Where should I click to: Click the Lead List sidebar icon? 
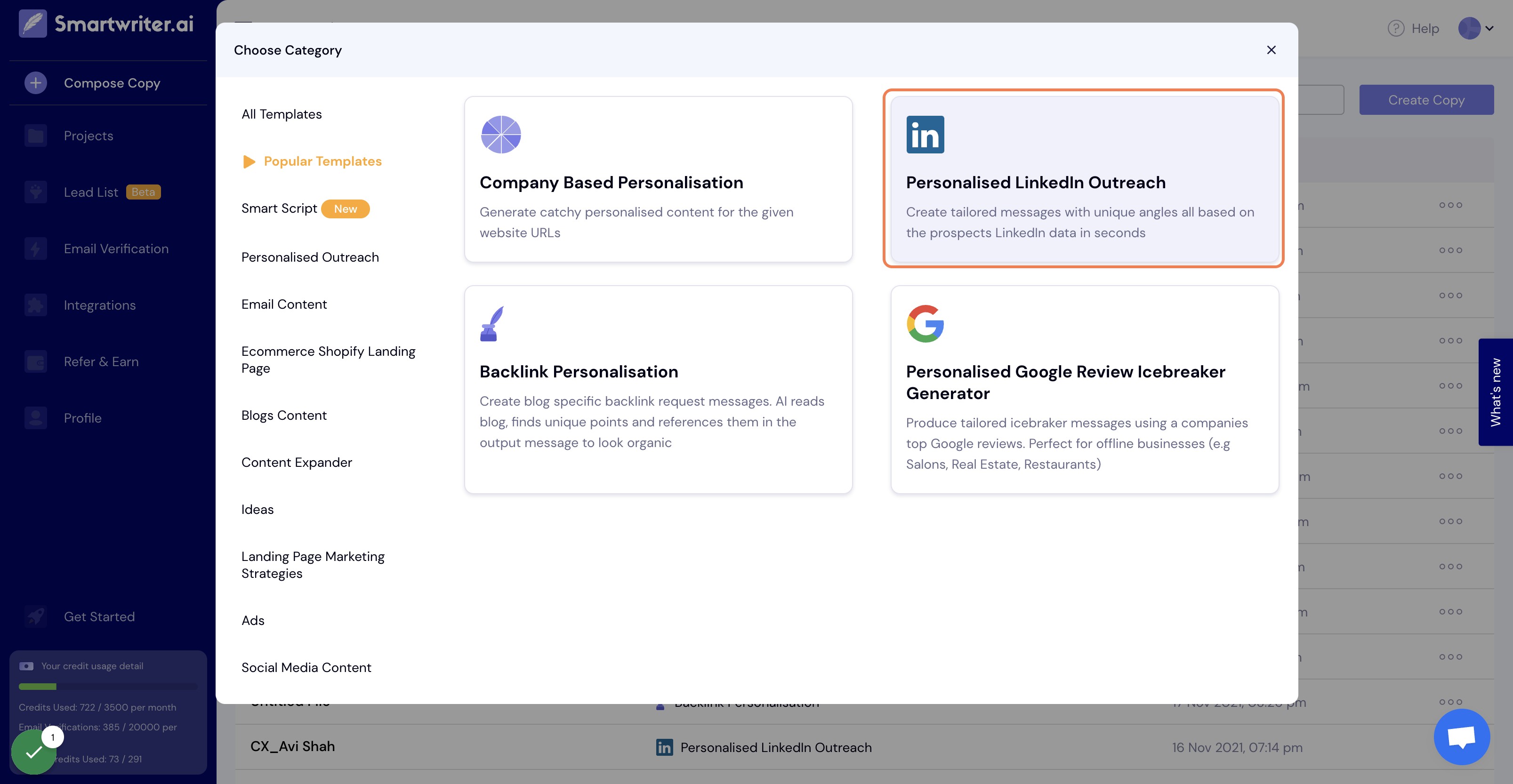[x=36, y=192]
